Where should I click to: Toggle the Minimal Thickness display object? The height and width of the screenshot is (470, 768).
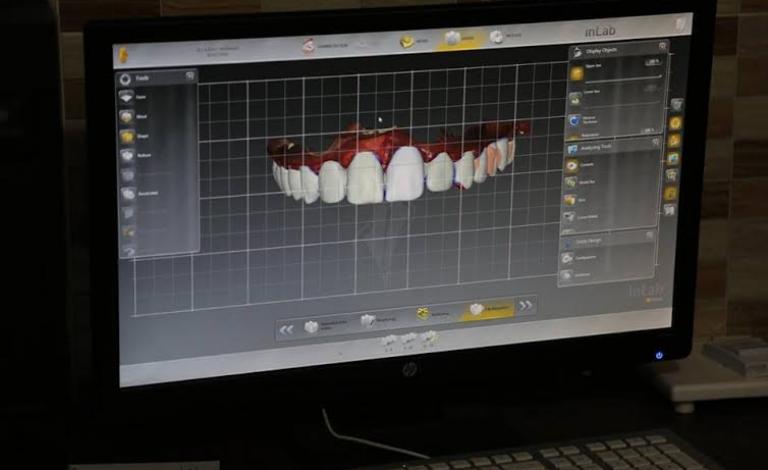pos(575,120)
